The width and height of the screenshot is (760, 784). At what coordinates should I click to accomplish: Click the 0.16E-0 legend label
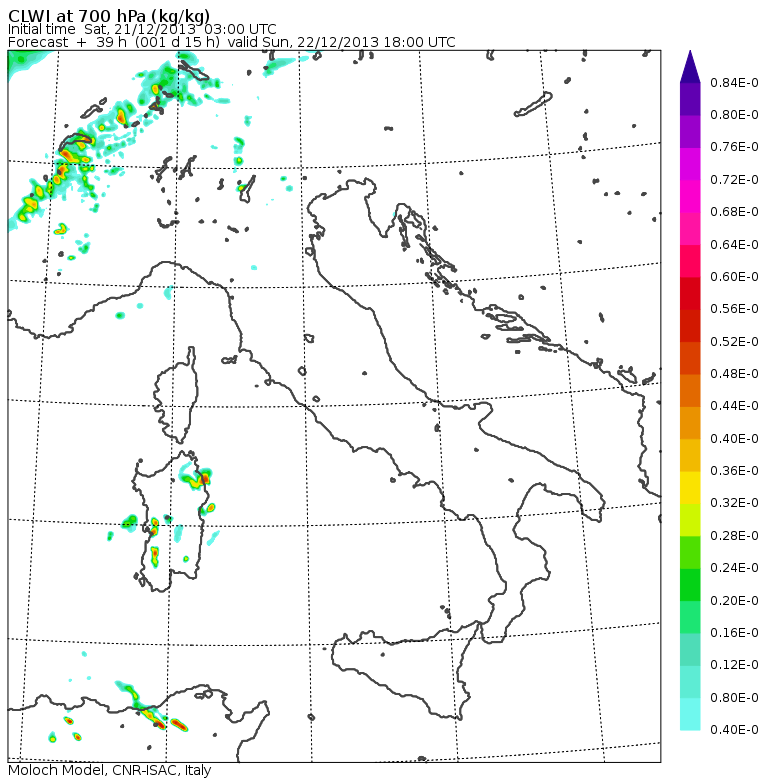pyautogui.click(x=734, y=632)
